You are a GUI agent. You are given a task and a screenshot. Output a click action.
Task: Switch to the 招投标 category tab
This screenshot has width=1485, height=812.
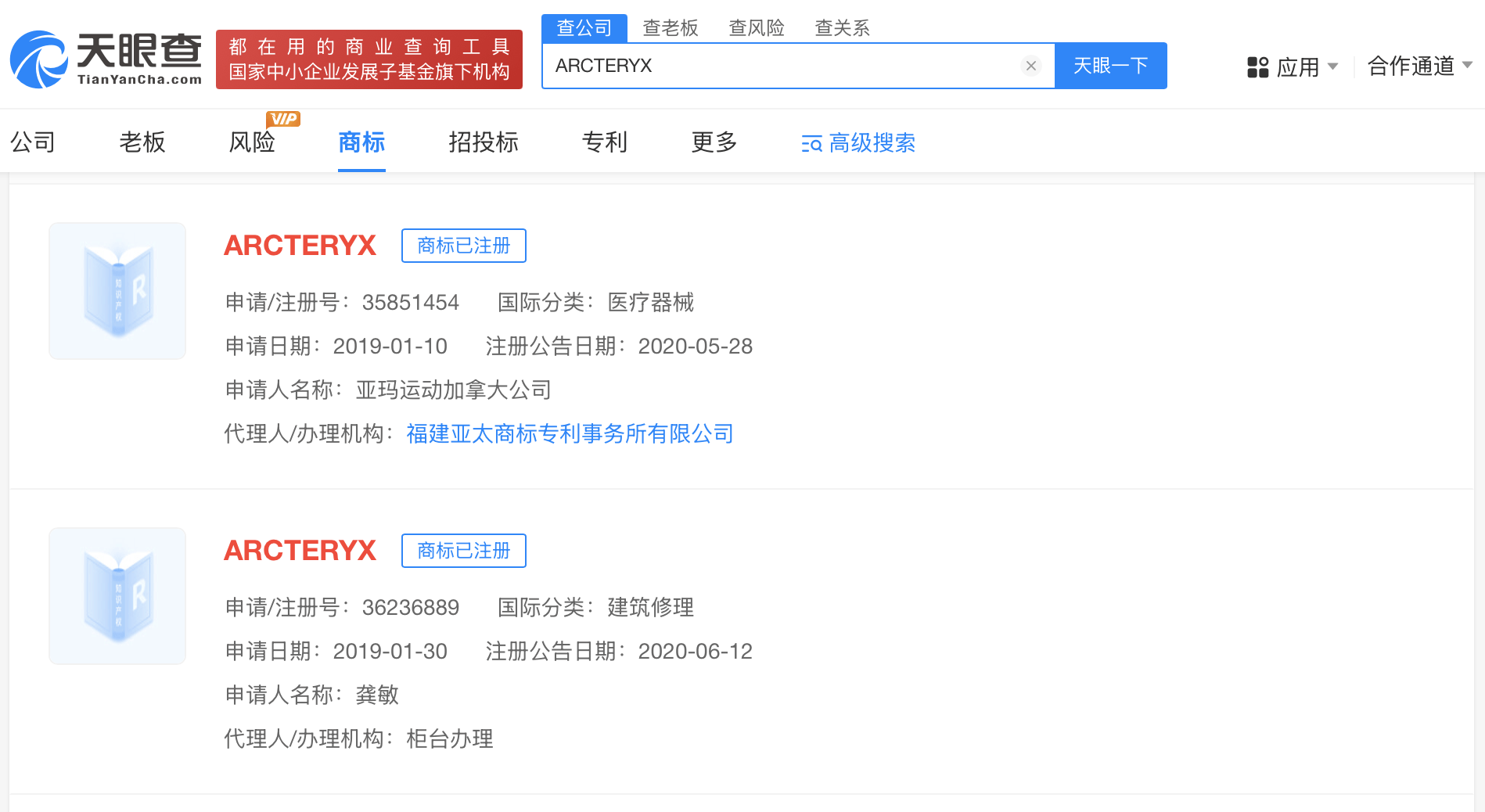[x=484, y=142]
